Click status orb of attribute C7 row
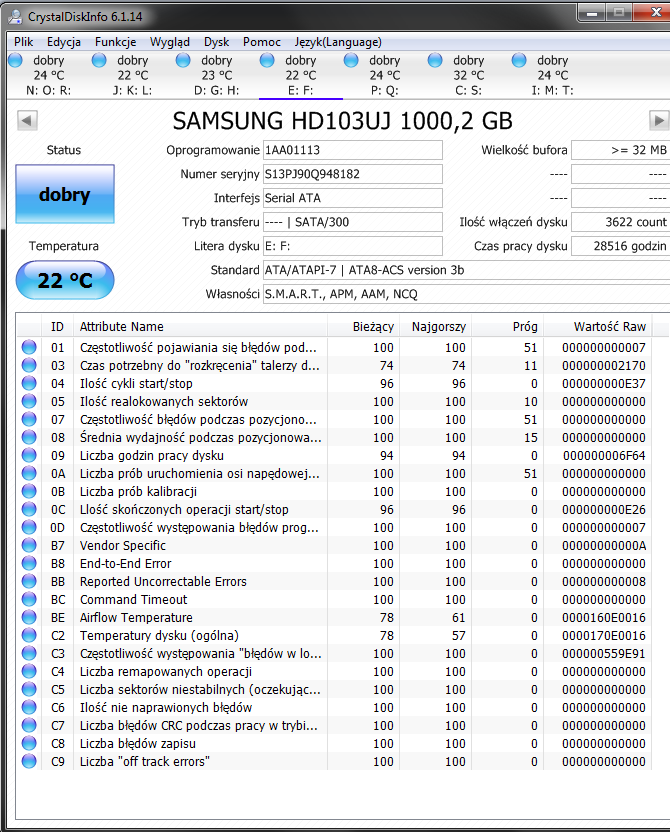The image size is (670, 832). click(29, 725)
